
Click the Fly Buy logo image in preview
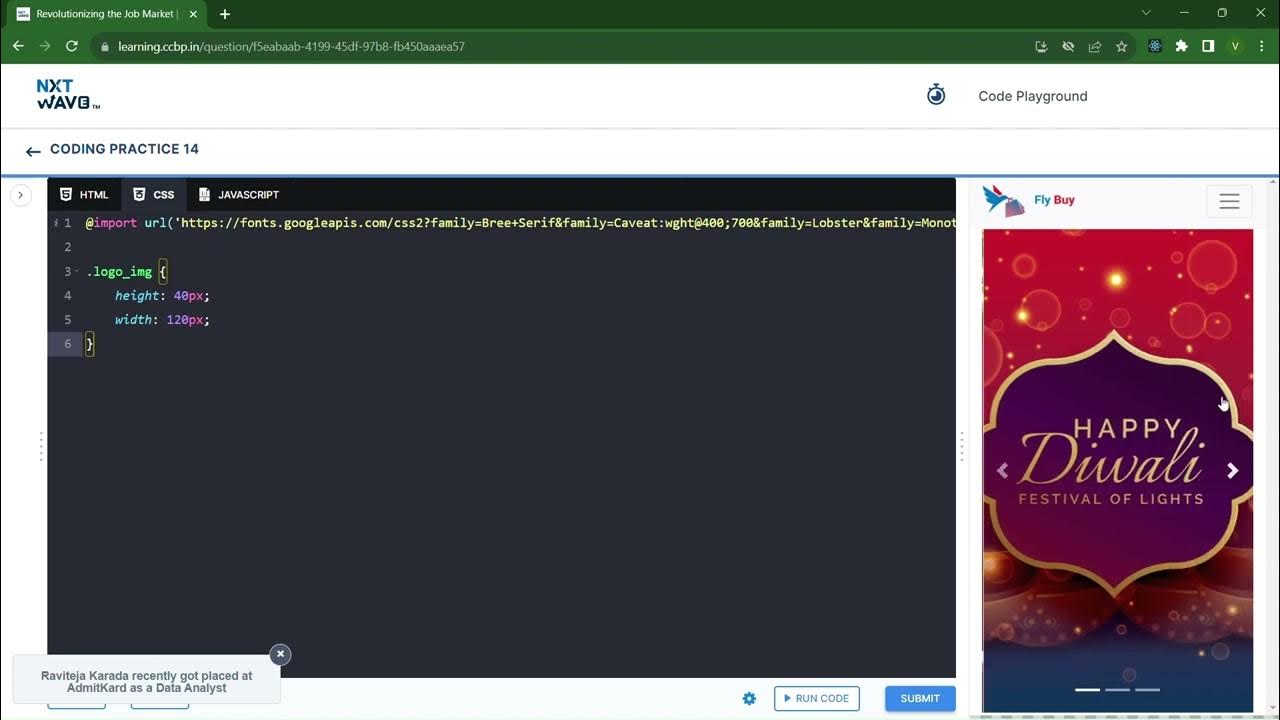1004,200
